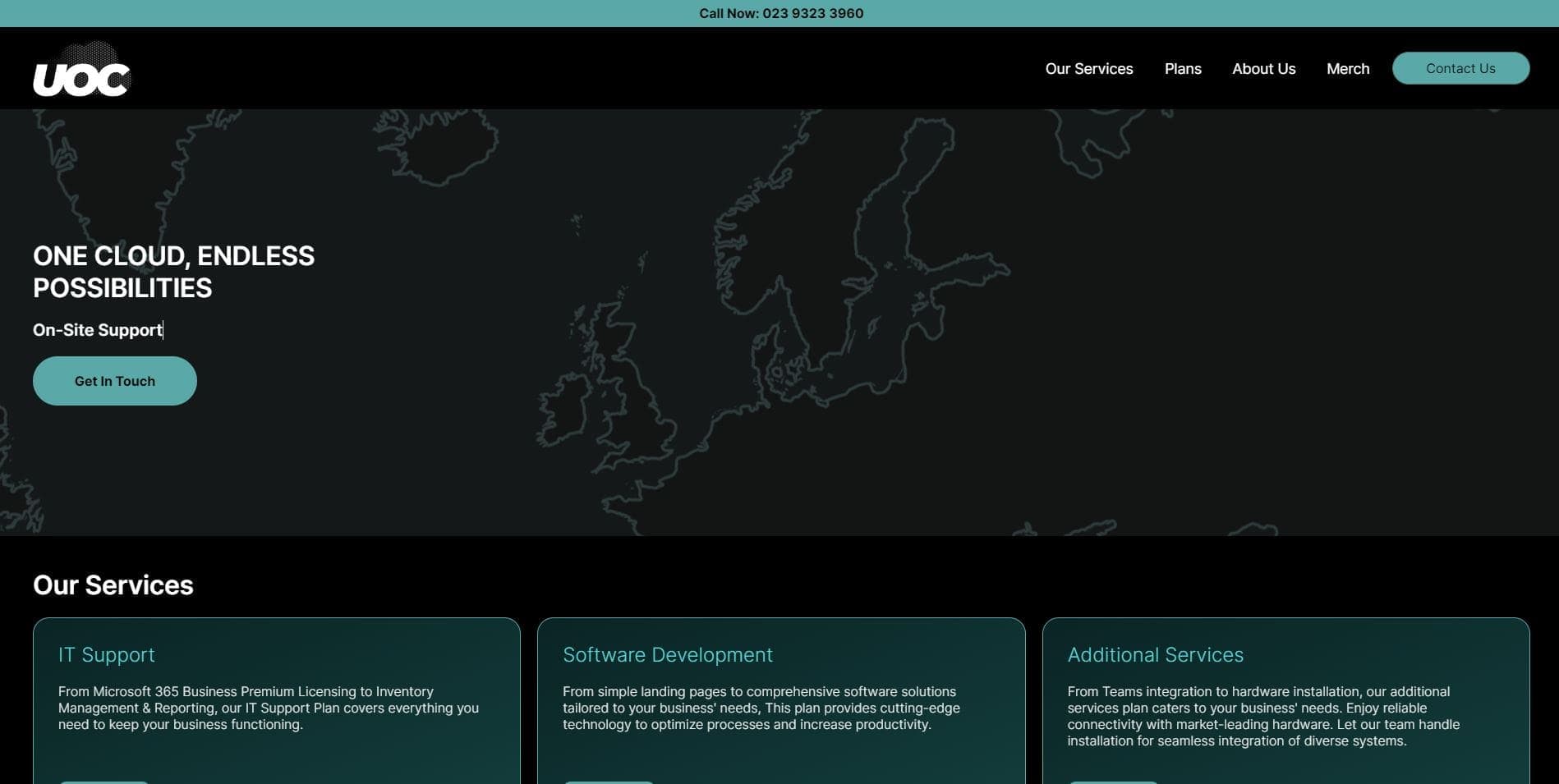This screenshot has width=1559, height=784.
Task: Click the Additional Services card description
Action: (1263, 716)
